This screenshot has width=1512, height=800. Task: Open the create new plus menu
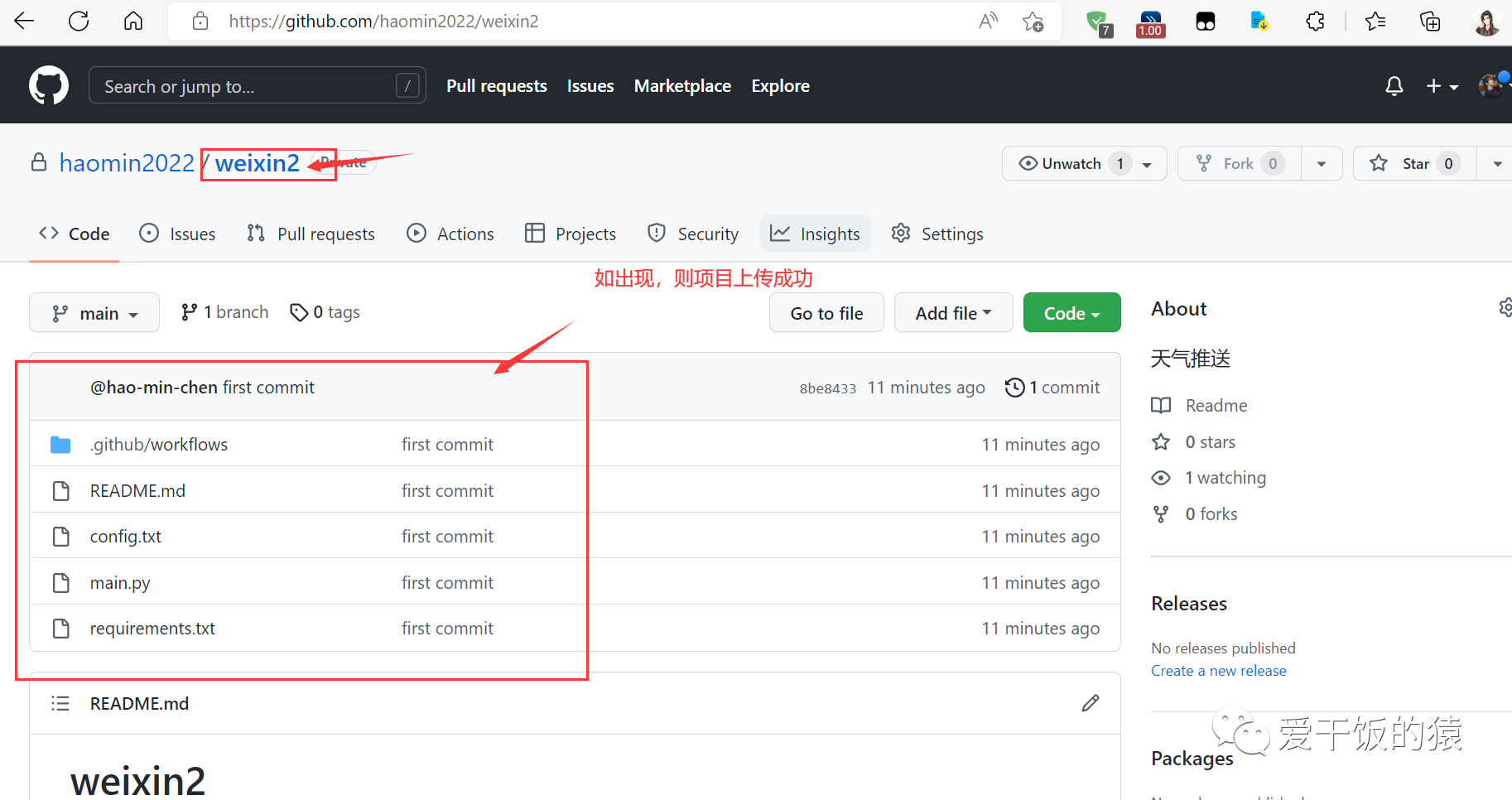(x=1442, y=86)
